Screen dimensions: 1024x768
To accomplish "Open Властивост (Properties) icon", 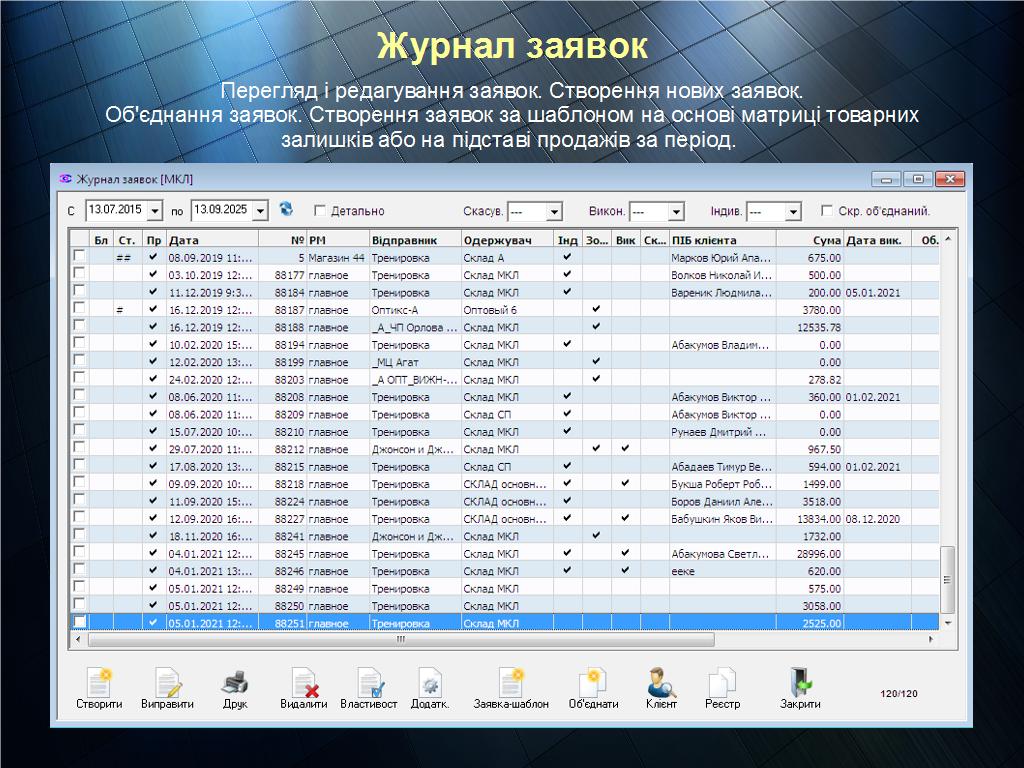I will click(369, 683).
